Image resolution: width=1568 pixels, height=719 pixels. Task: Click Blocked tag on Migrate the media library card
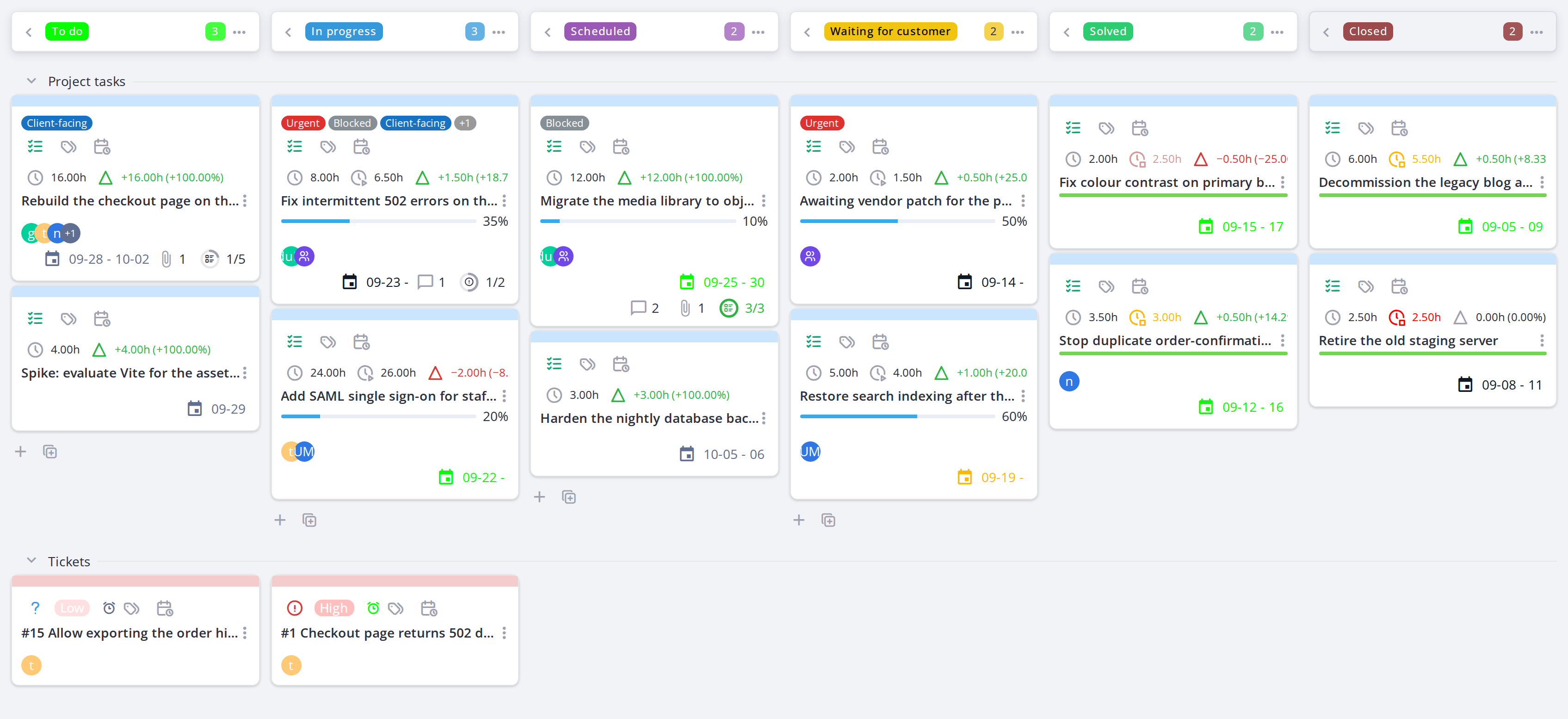pos(564,123)
